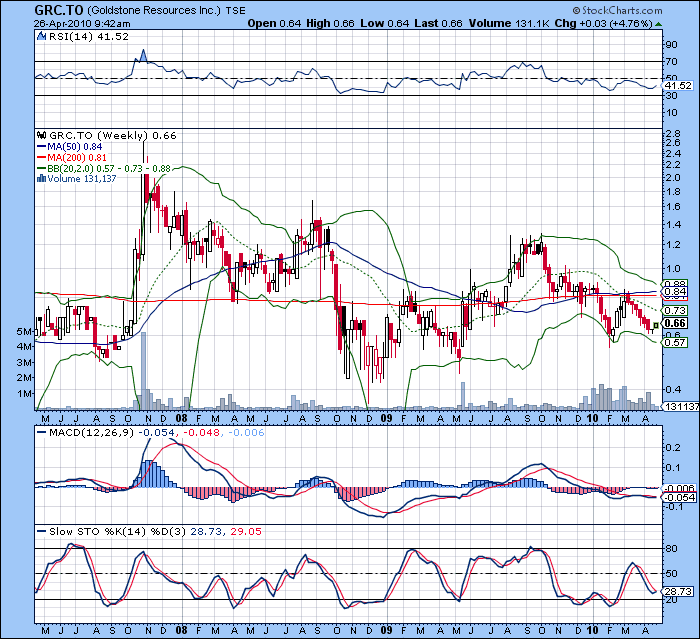Click the MA(50) 0.84 legend text
The height and width of the screenshot is (639, 700).
tap(75, 147)
